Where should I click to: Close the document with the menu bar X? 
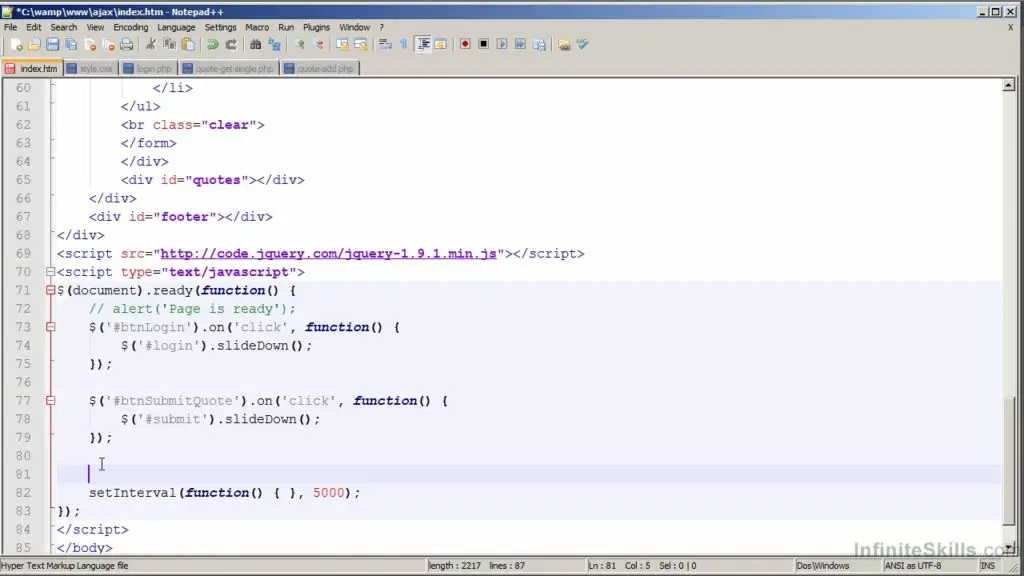coord(1011,27)
